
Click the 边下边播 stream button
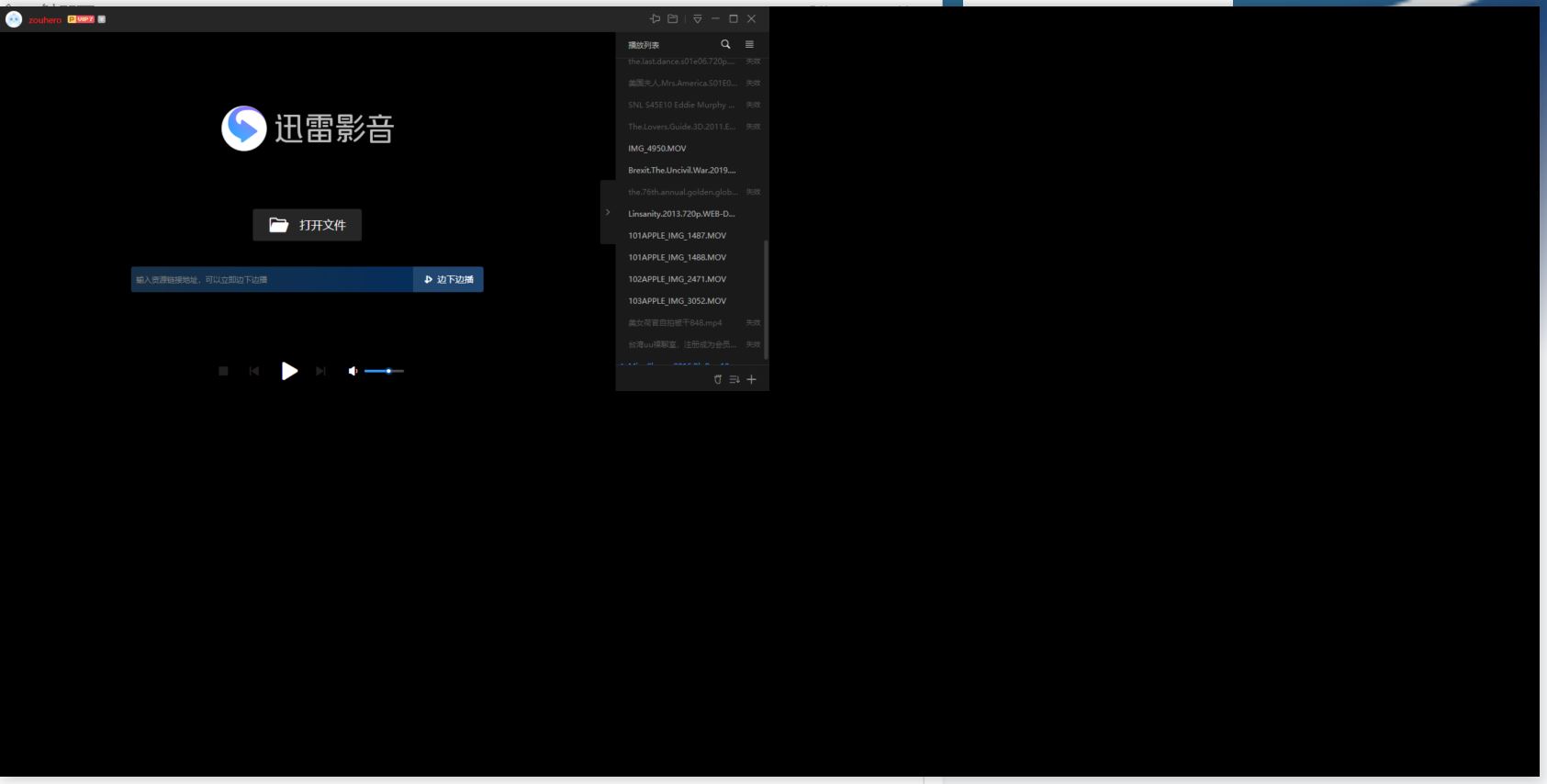point(448,279)
